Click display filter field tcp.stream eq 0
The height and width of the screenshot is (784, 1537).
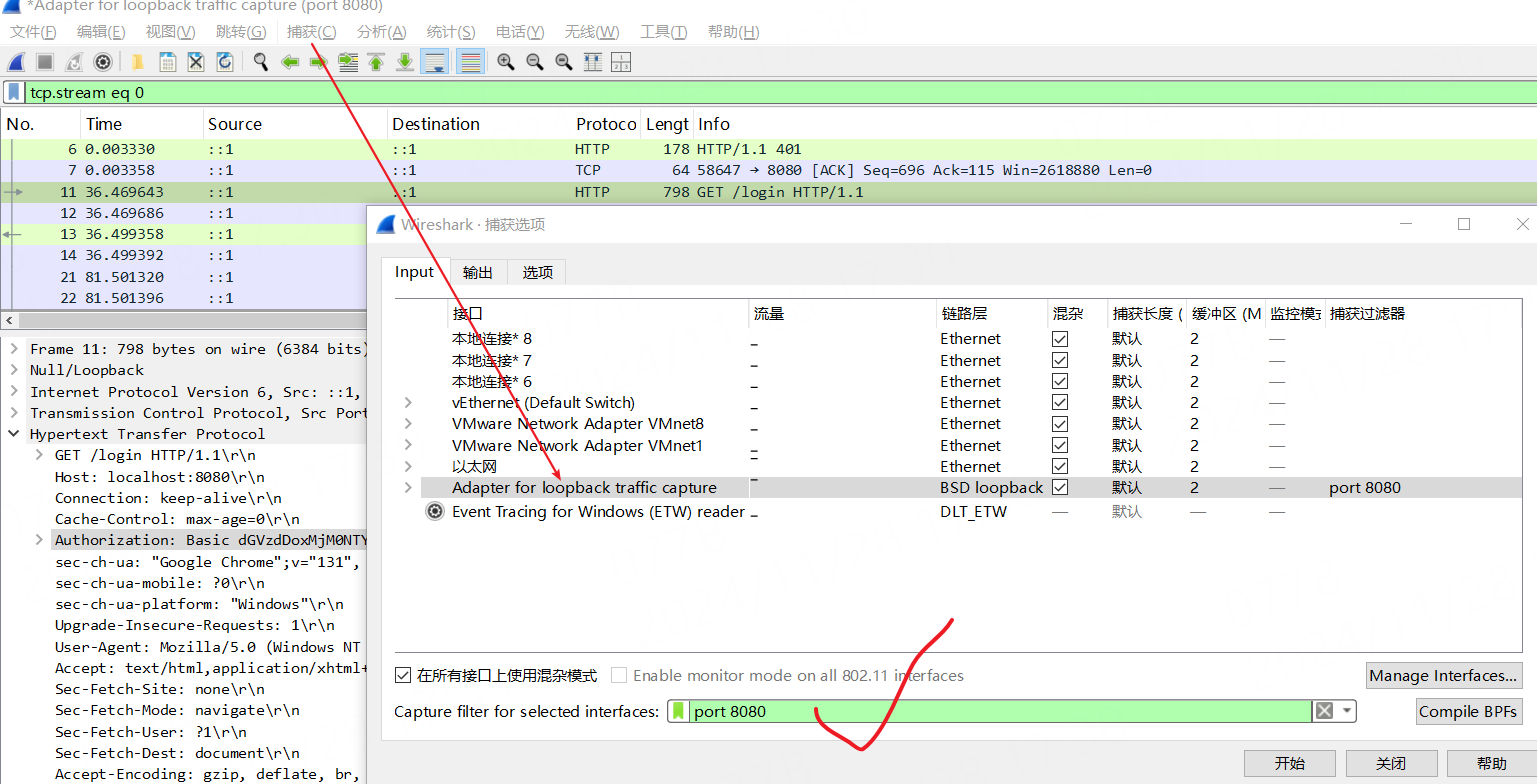[780, 93]
